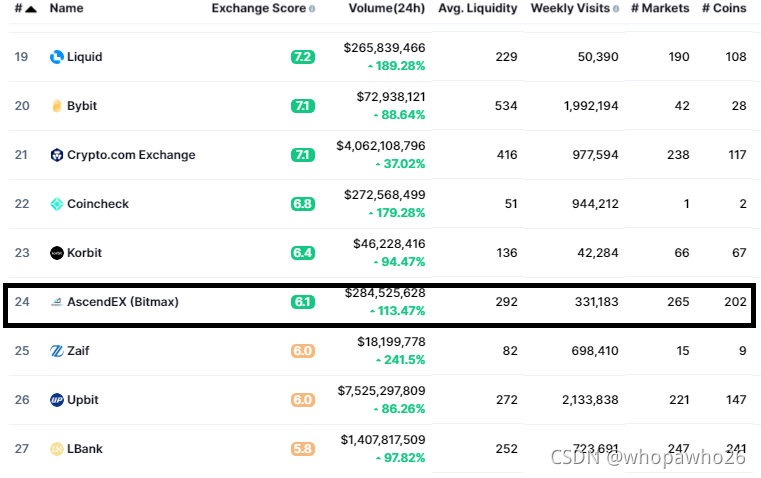Click weekly visits value 2,133,838
The image size is (761, 478).
coord(590,400)
